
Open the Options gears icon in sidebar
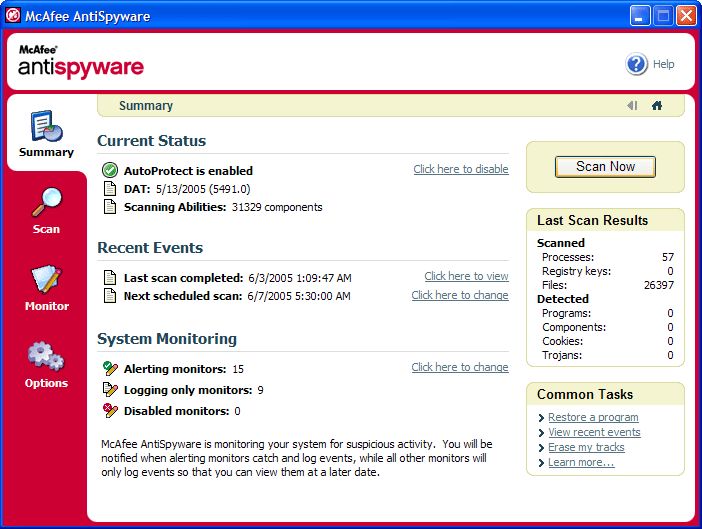coord(46,357)
